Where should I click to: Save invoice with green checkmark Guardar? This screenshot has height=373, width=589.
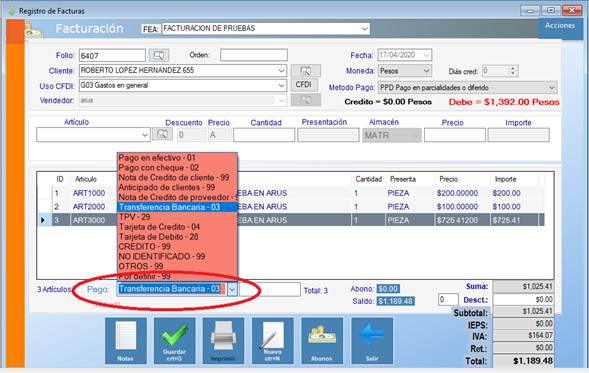pyautogui.click(x=174, y=341)
